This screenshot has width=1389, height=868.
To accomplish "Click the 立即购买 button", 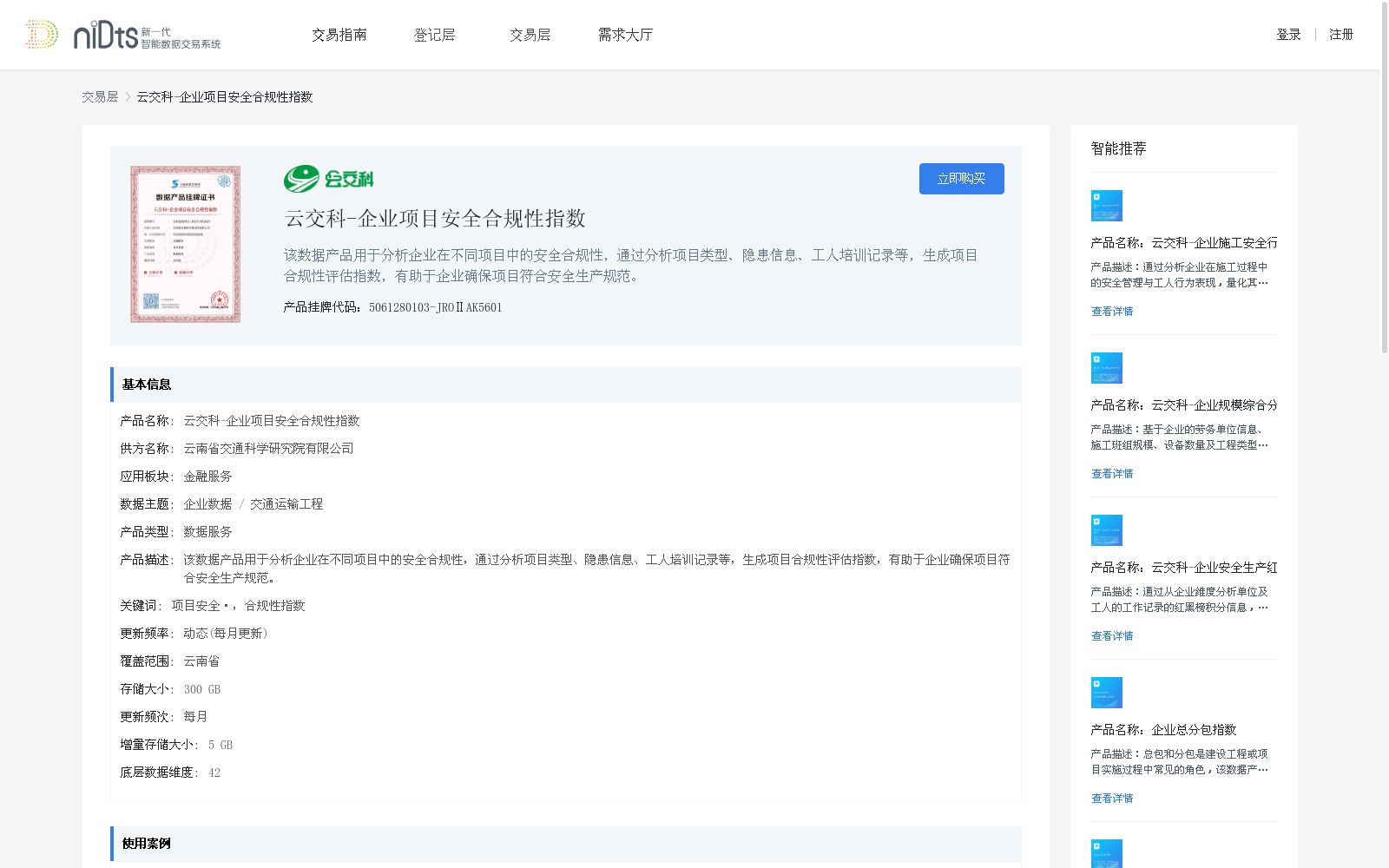I will 962,179.
